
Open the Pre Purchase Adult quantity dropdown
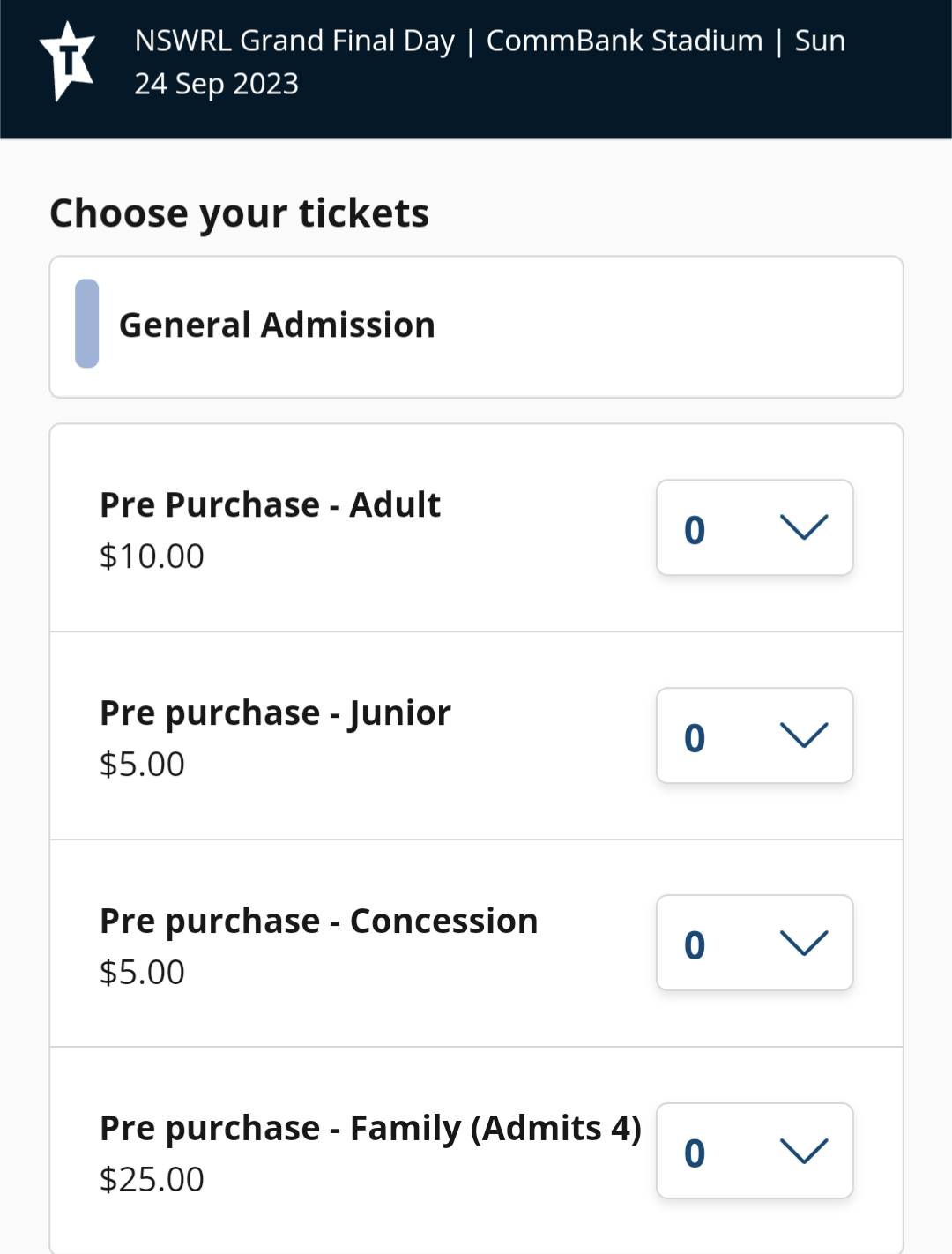point(755,527)
